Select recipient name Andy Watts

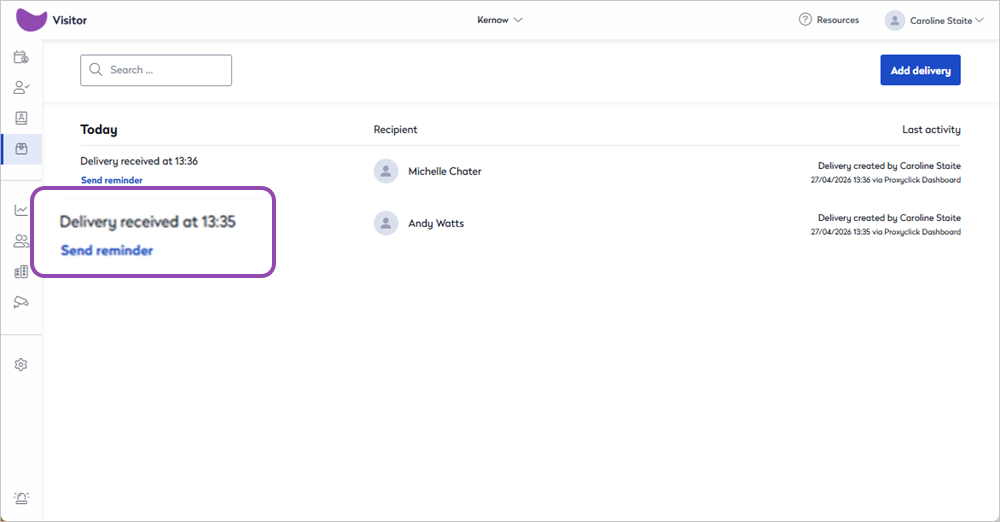click(436, 223)
